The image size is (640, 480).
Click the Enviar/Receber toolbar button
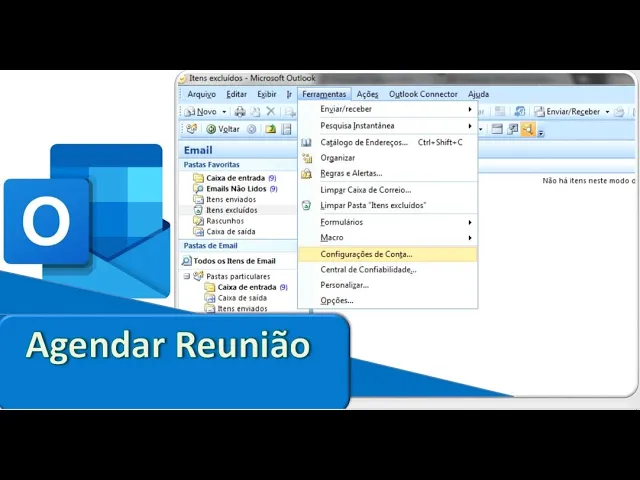[x=567, y=111]
